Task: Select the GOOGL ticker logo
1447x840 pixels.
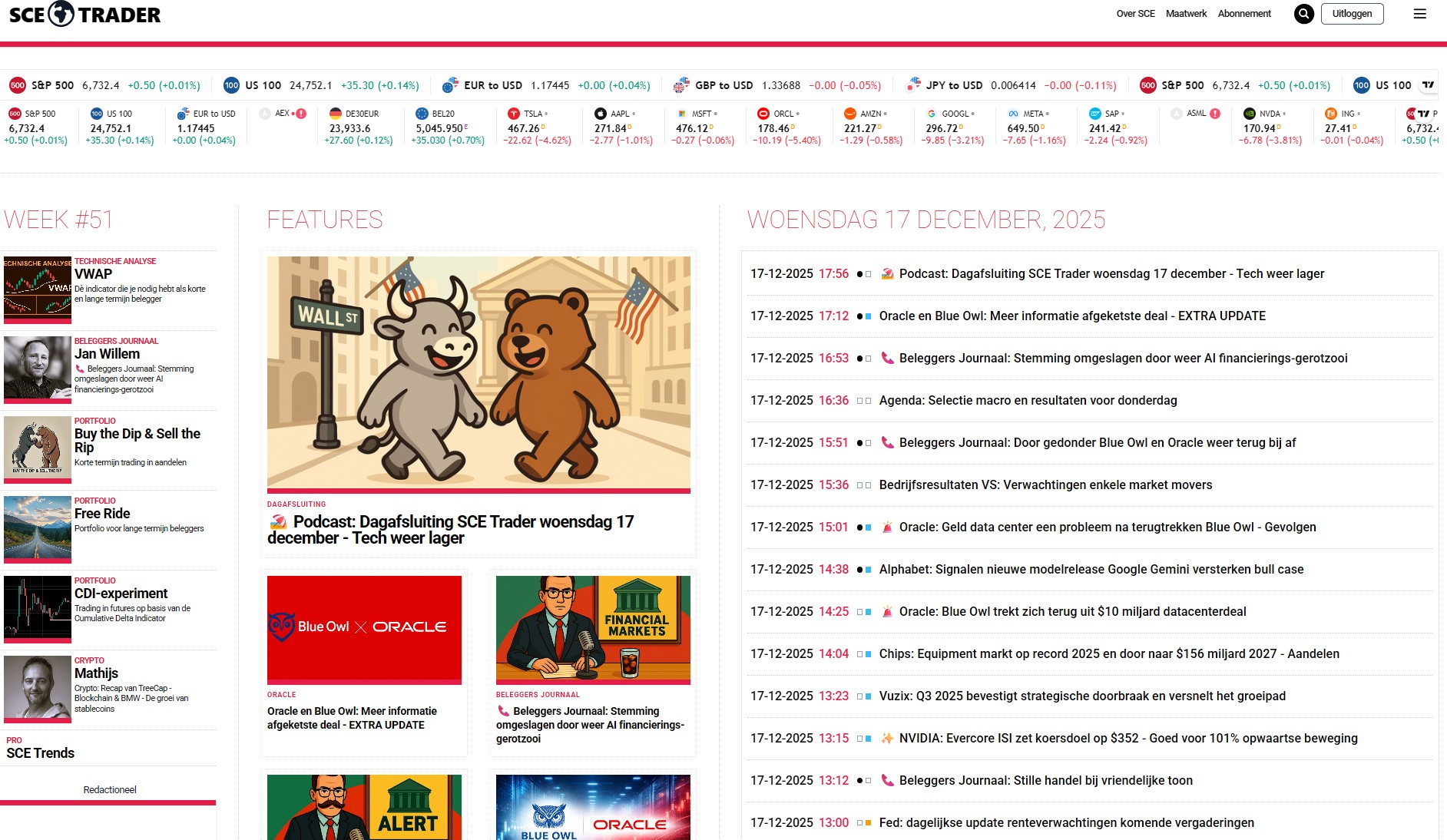Action: 932,114
